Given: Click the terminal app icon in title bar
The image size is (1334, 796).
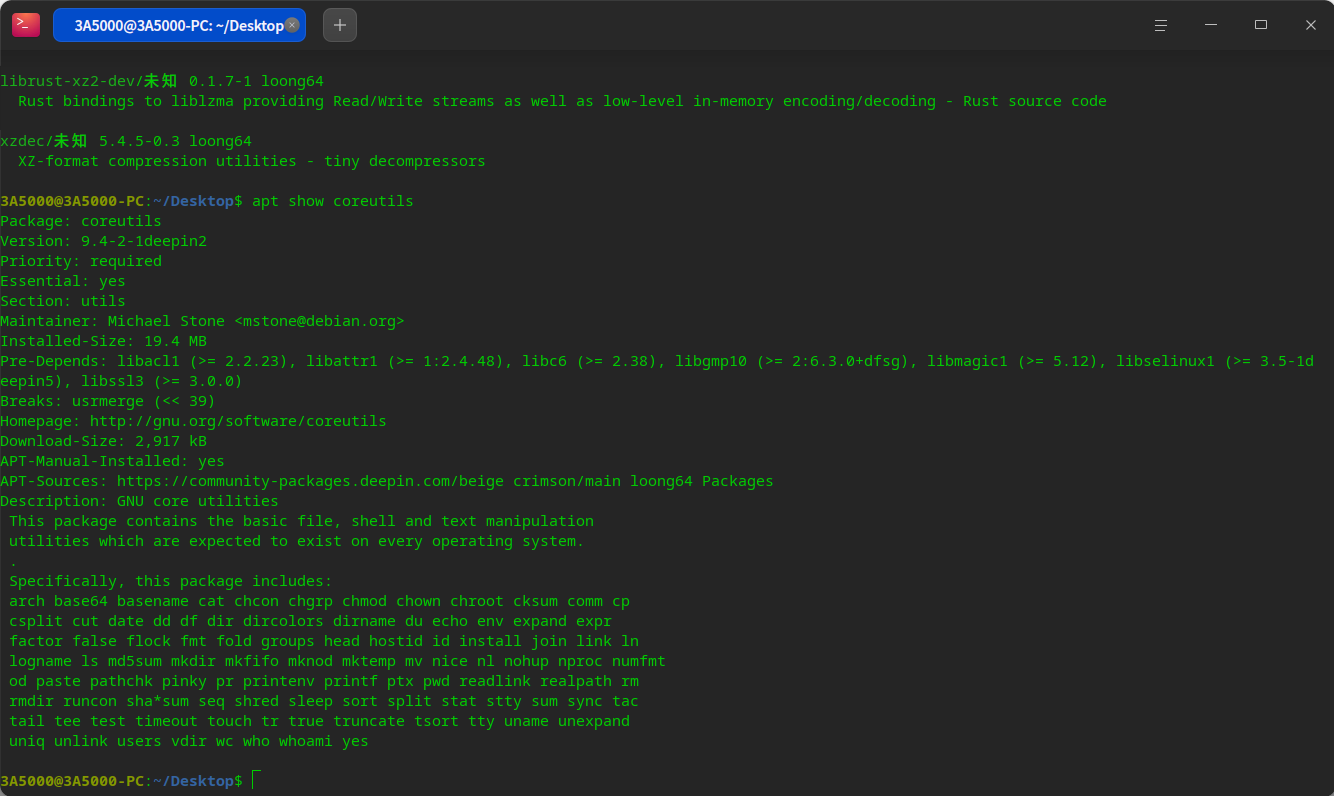Looking at the screenshot, I should (x=26, y=25).
